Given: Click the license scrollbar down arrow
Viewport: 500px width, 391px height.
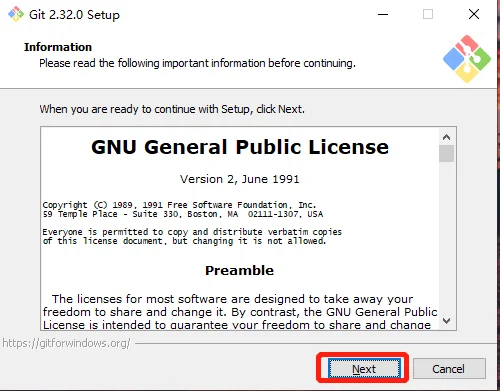Looking at the screenshot, I should click(446, 321).
